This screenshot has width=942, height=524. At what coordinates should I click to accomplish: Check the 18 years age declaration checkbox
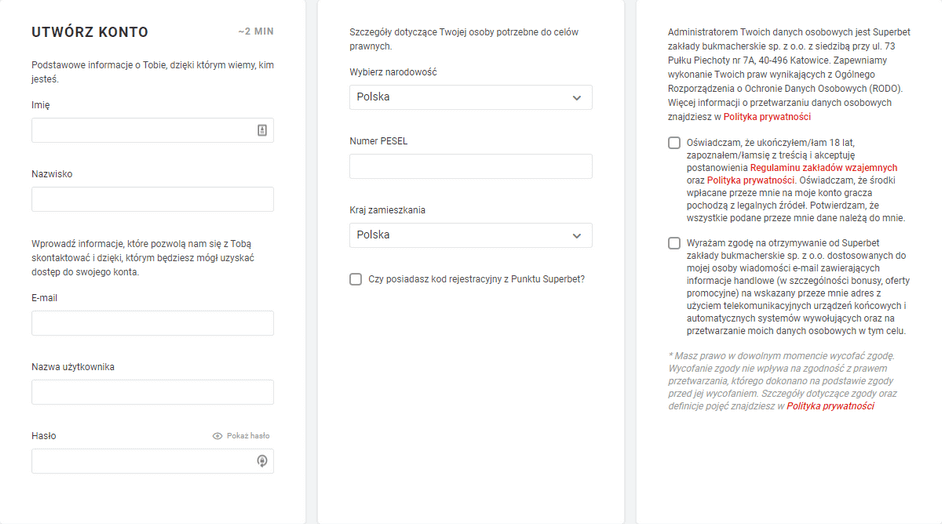pyautogui.click(x=674, y=143)
